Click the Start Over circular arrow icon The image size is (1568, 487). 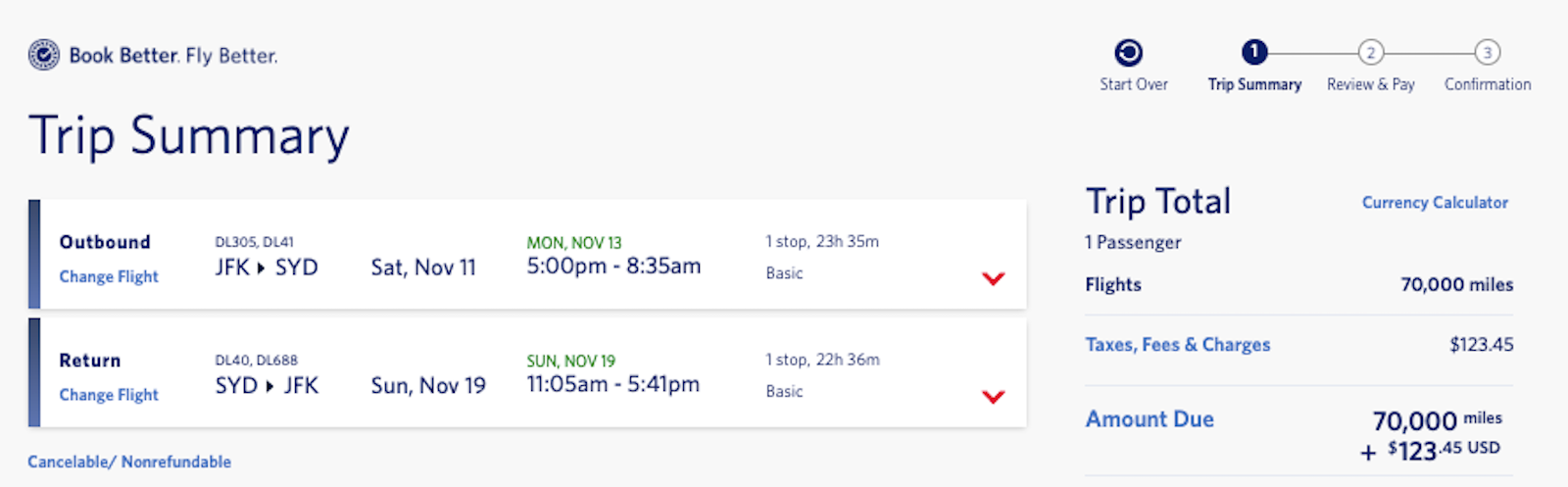click(1129, 52)
